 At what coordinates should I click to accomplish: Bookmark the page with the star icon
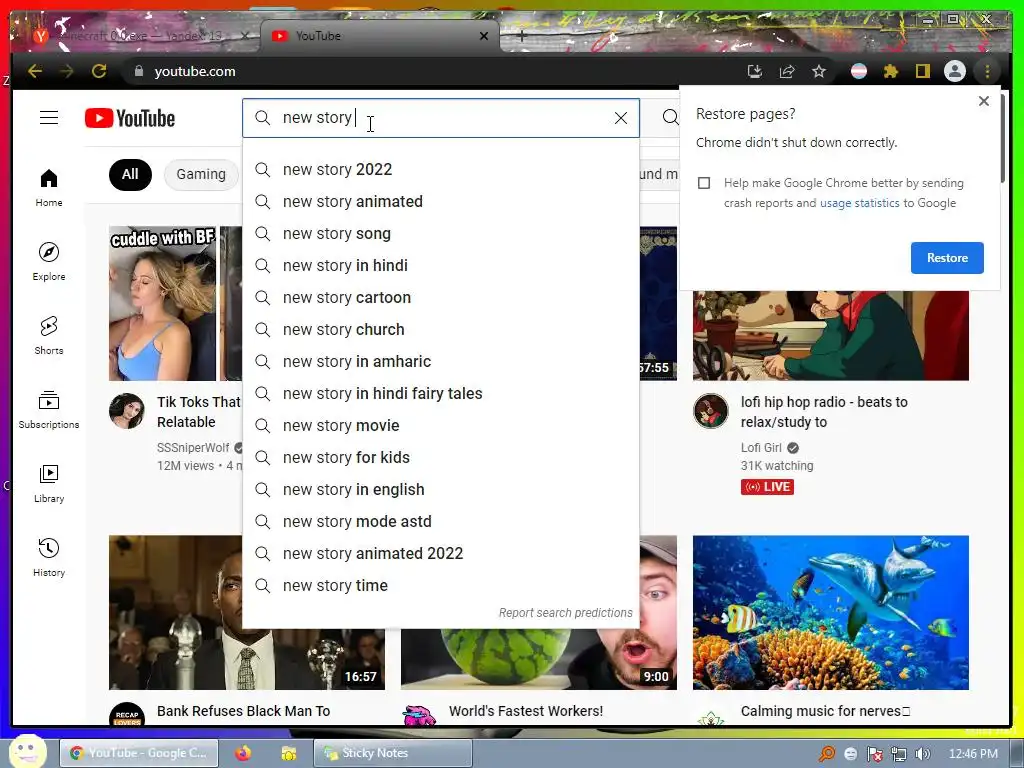pyautogui.click(x=819, y=71)
